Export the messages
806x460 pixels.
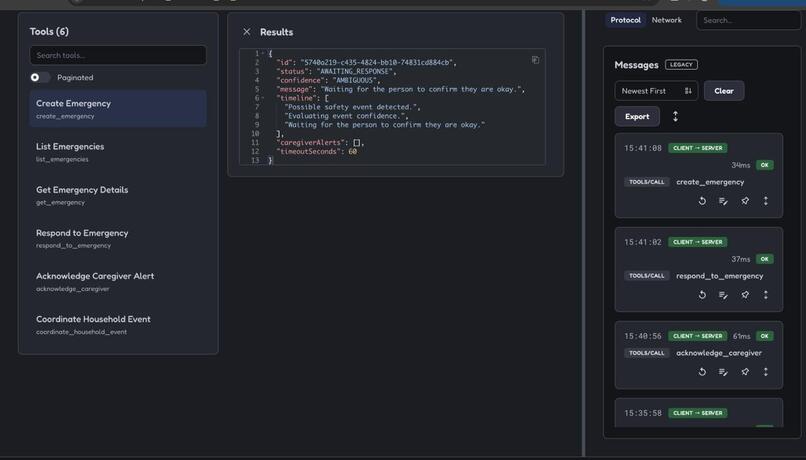click(637, 117)
